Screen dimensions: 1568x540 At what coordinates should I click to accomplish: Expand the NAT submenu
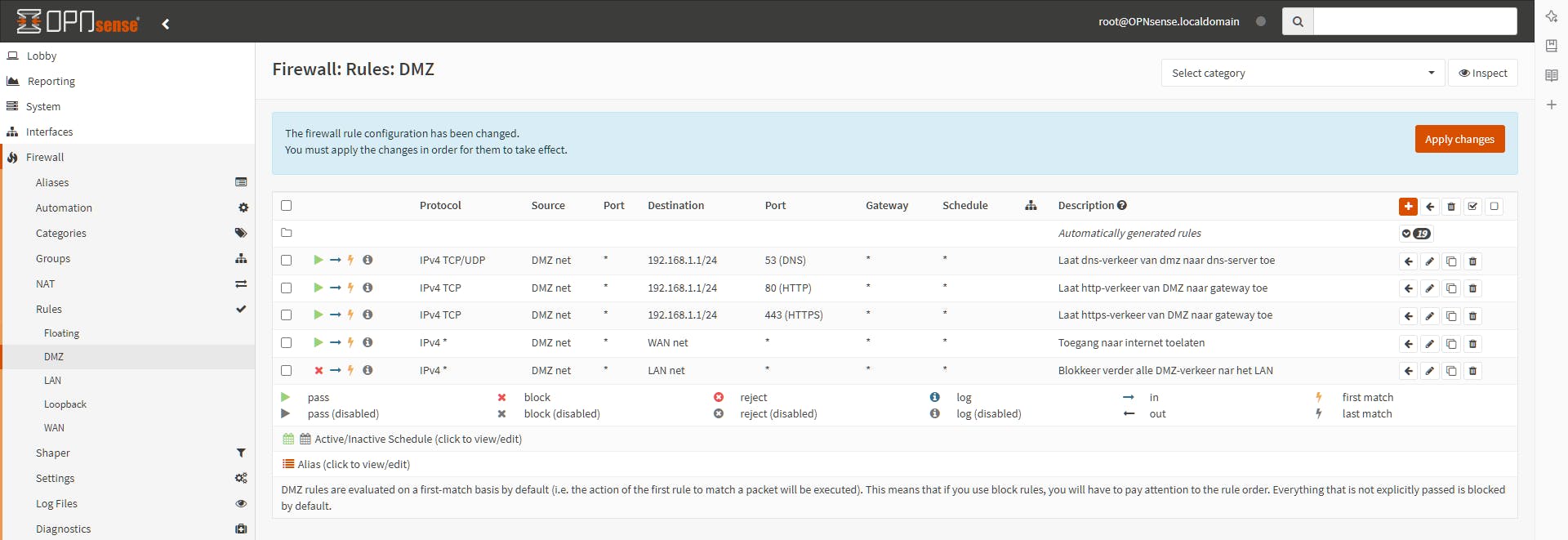point(129,283)
